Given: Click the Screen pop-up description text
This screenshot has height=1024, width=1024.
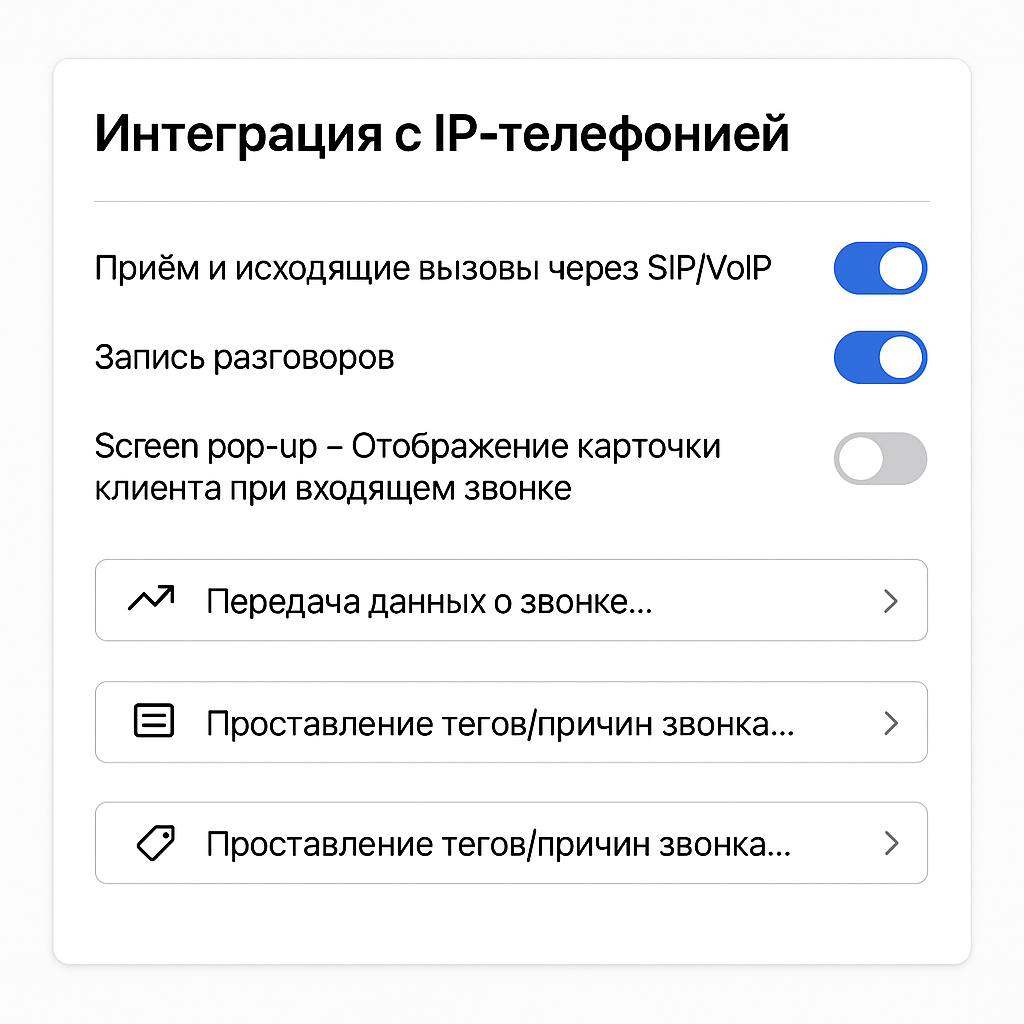Looking at the screenshot, I should click(x=408, y=467).
